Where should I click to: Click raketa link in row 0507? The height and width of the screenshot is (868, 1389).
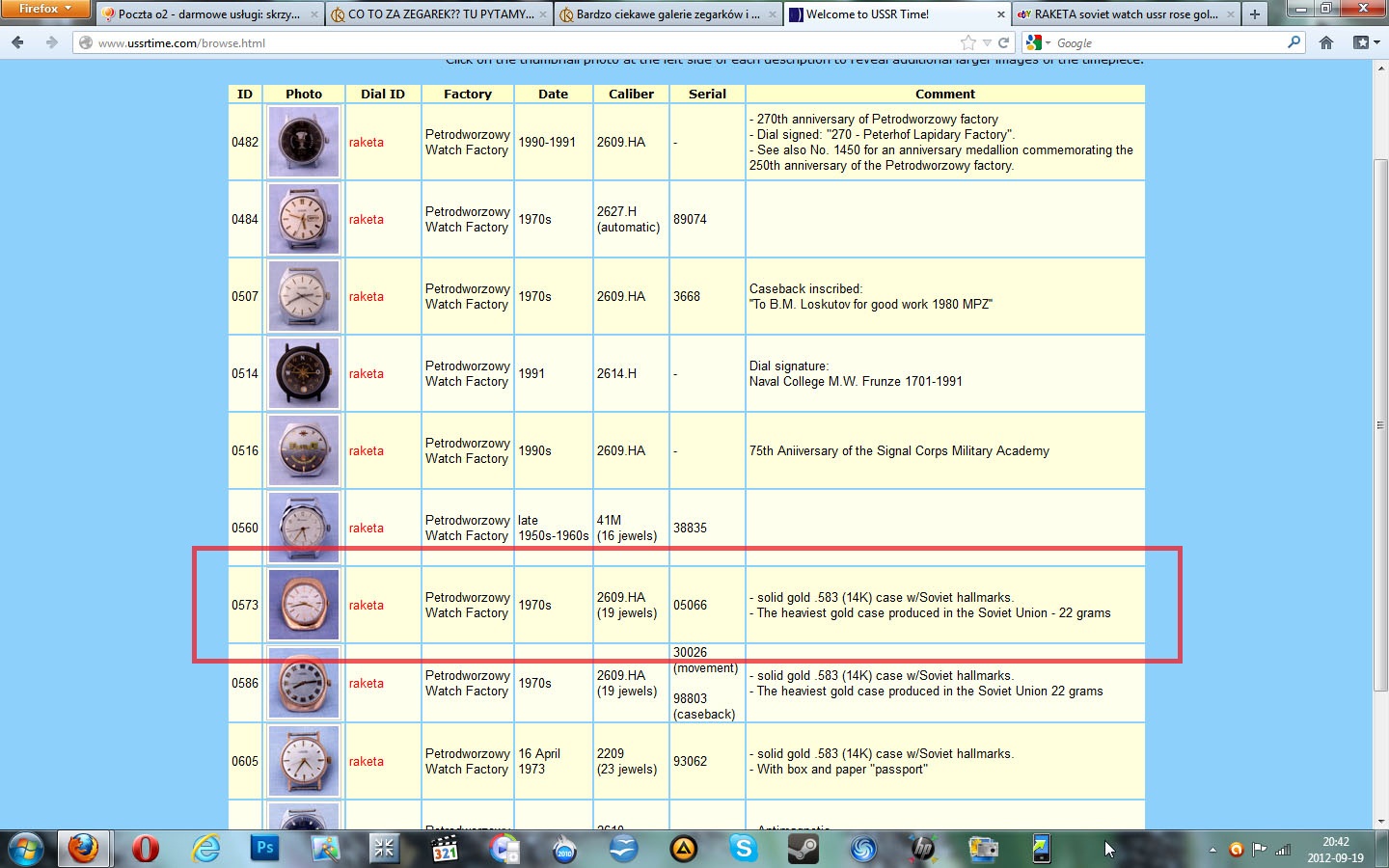click(x=367, y=296)
